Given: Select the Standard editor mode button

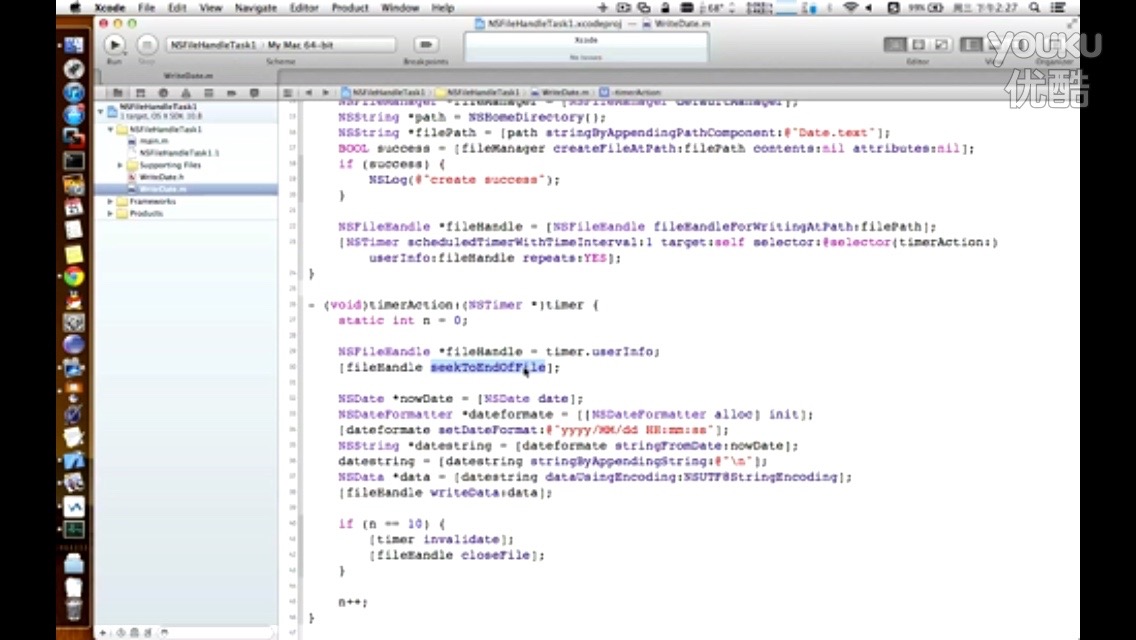Looking at the screenshot, I should point(894,45).
